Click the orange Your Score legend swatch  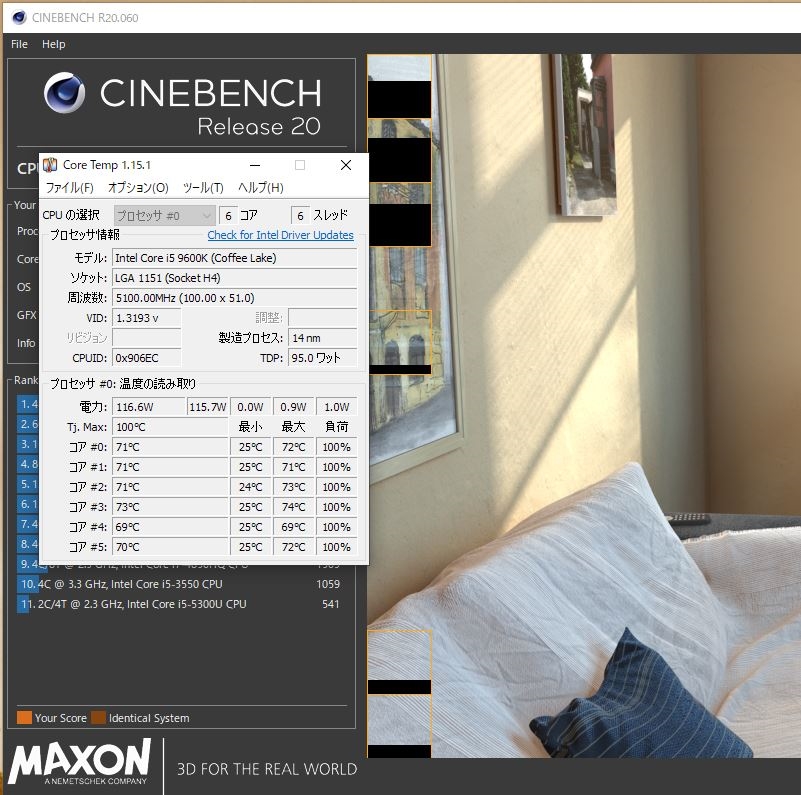[24, 718]
